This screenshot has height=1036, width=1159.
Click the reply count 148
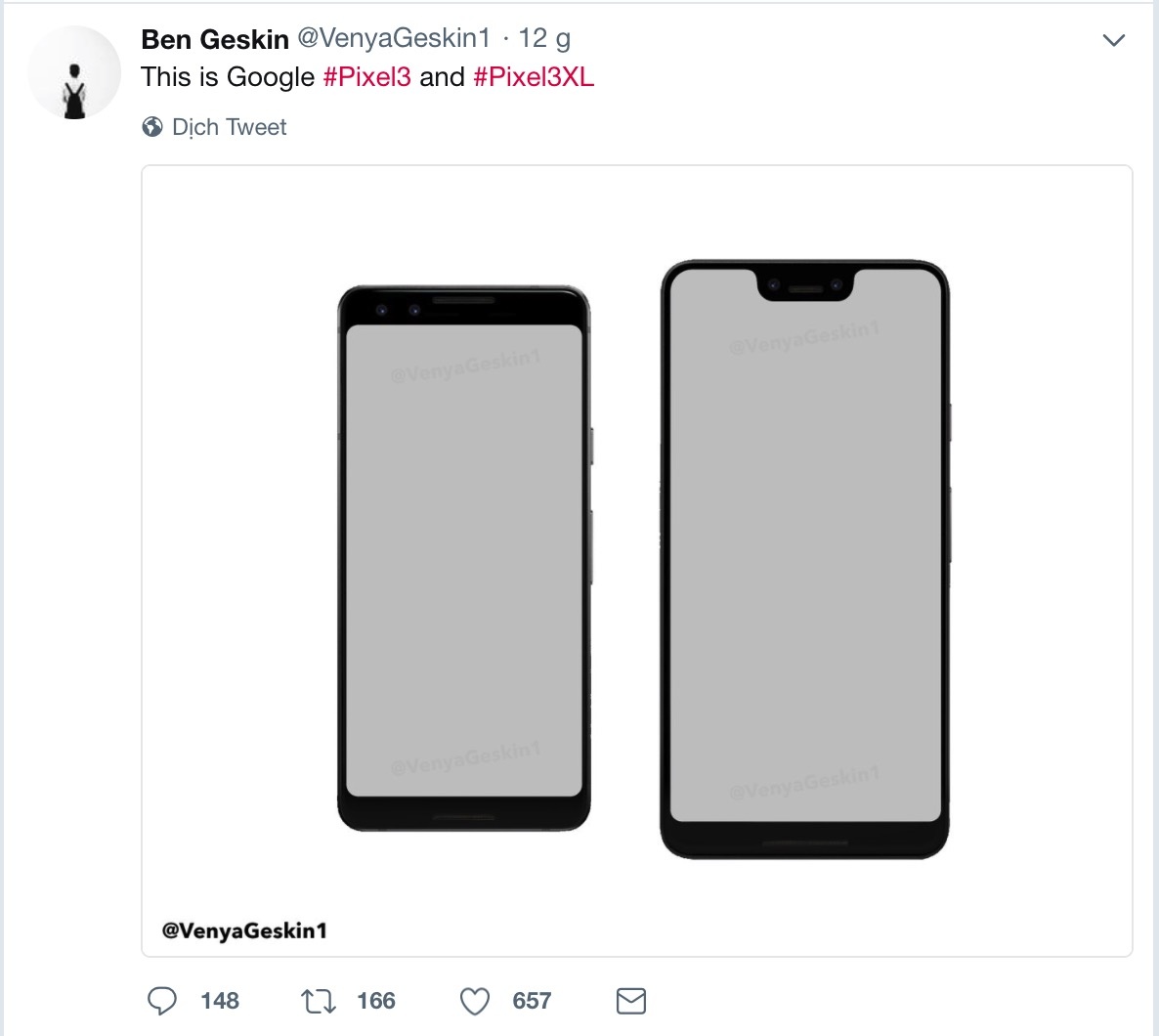coord(220,1001)
